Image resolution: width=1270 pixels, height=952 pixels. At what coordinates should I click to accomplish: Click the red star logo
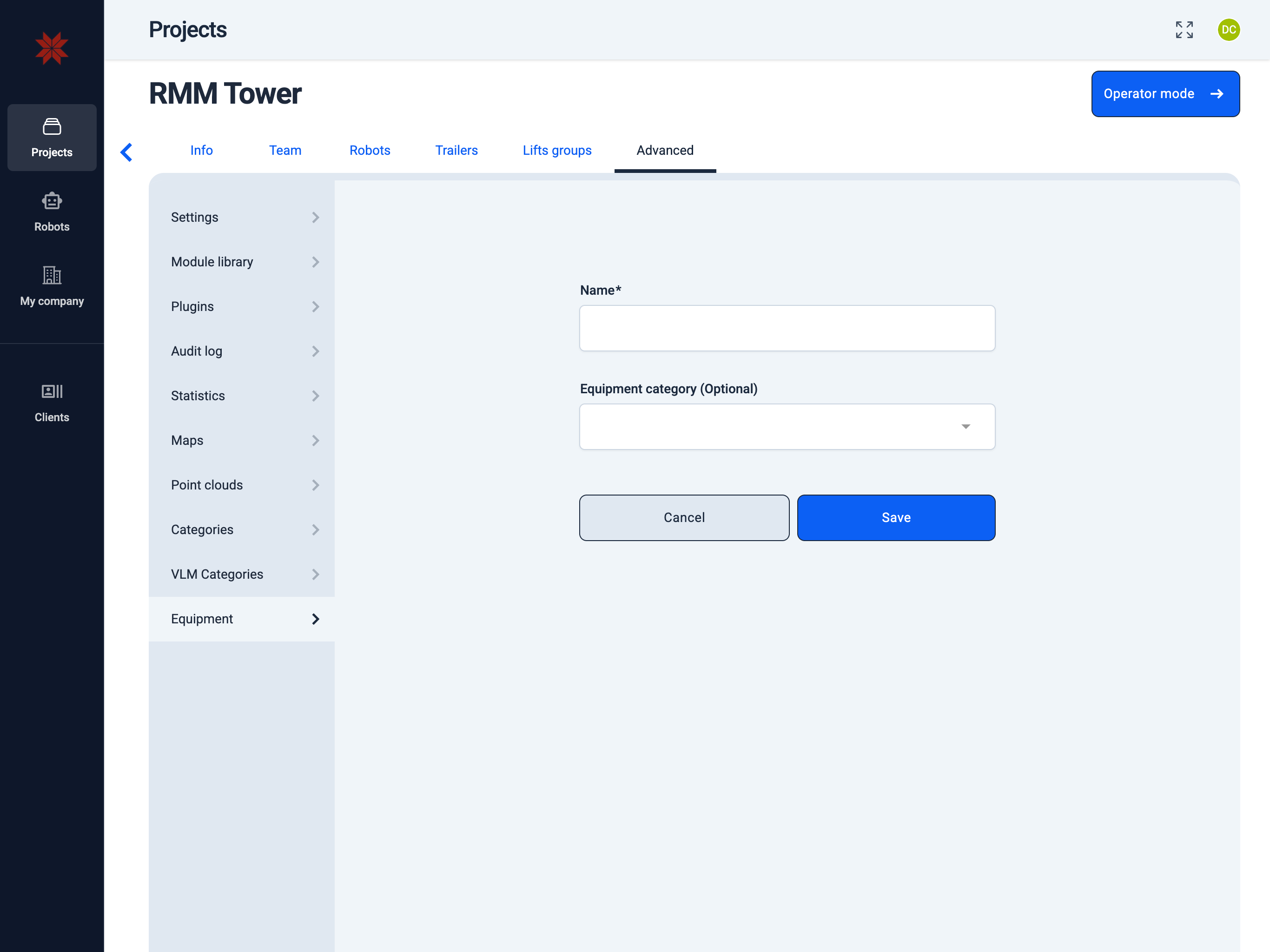pos(52,48)
